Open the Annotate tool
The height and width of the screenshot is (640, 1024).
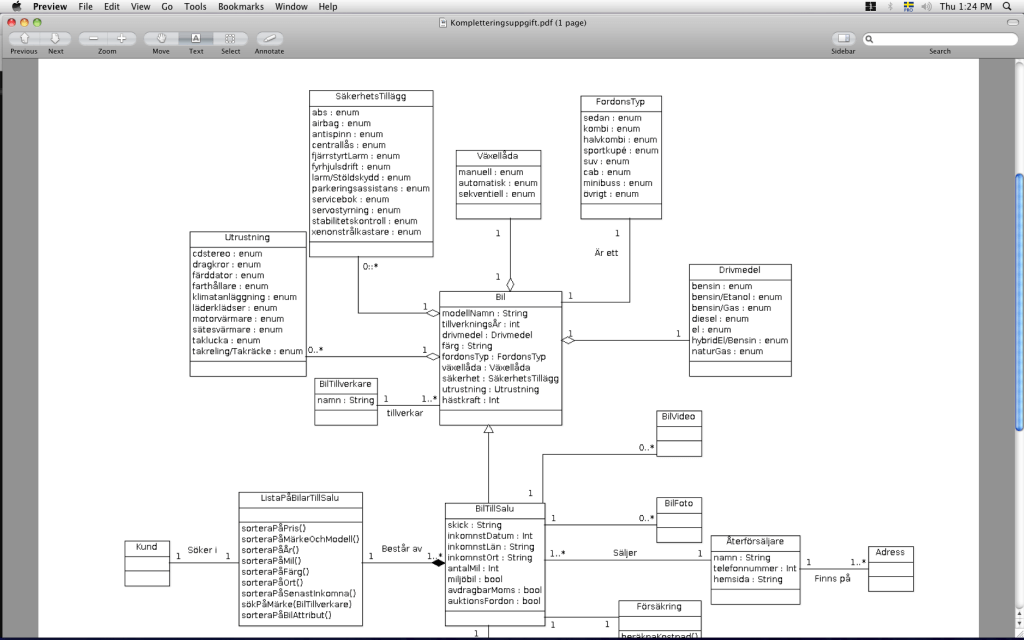(267, 38)
